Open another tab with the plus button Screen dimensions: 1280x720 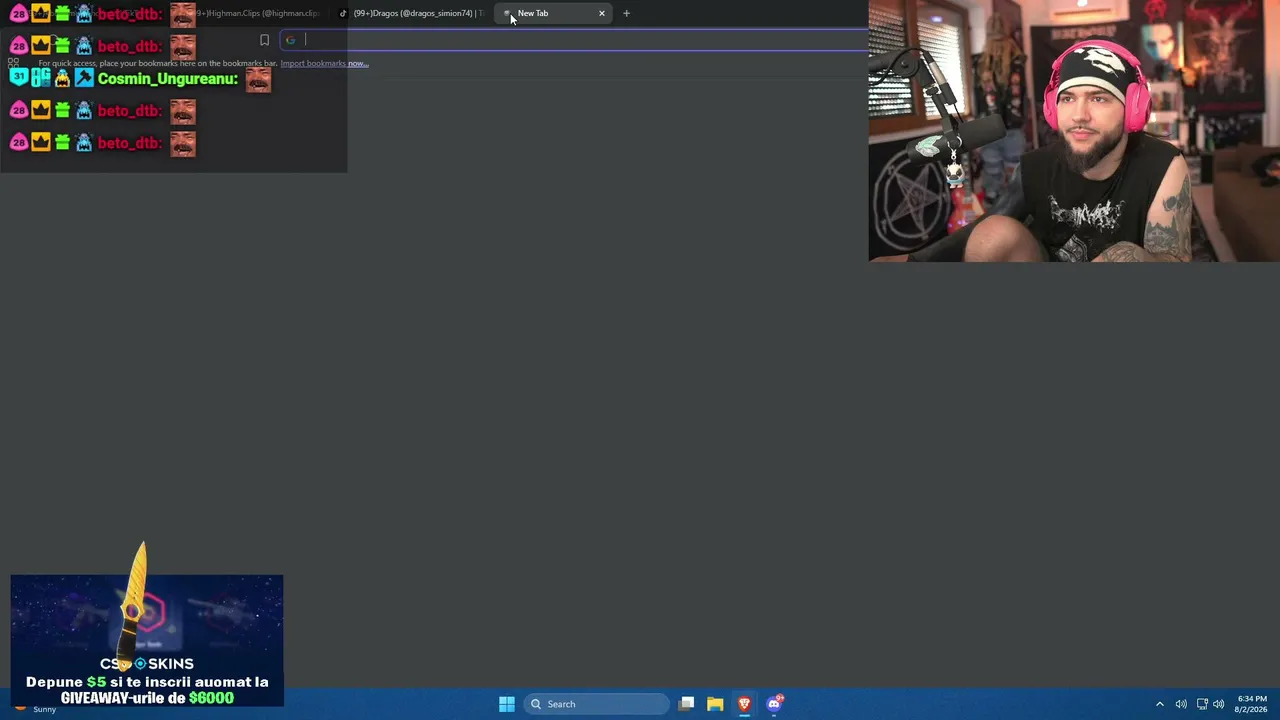(626, 13)
